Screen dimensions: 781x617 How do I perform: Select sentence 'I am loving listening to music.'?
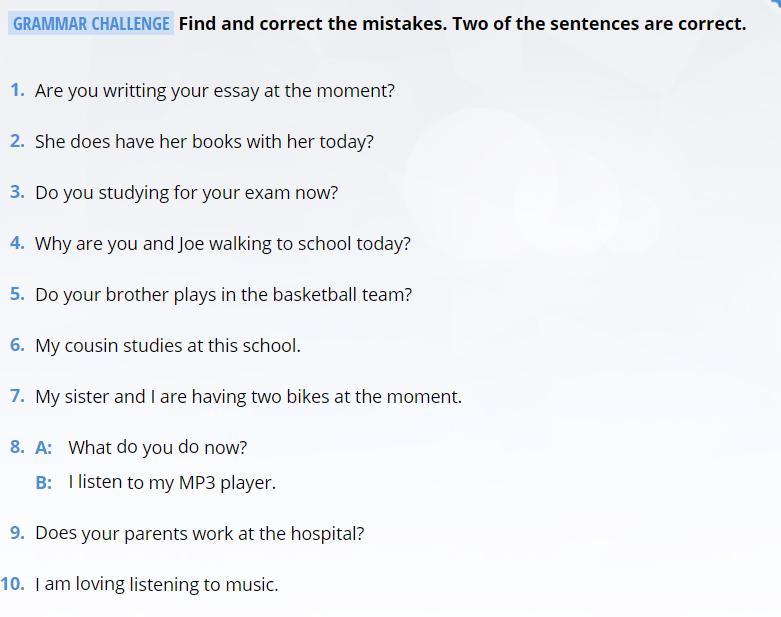(156, 585)
